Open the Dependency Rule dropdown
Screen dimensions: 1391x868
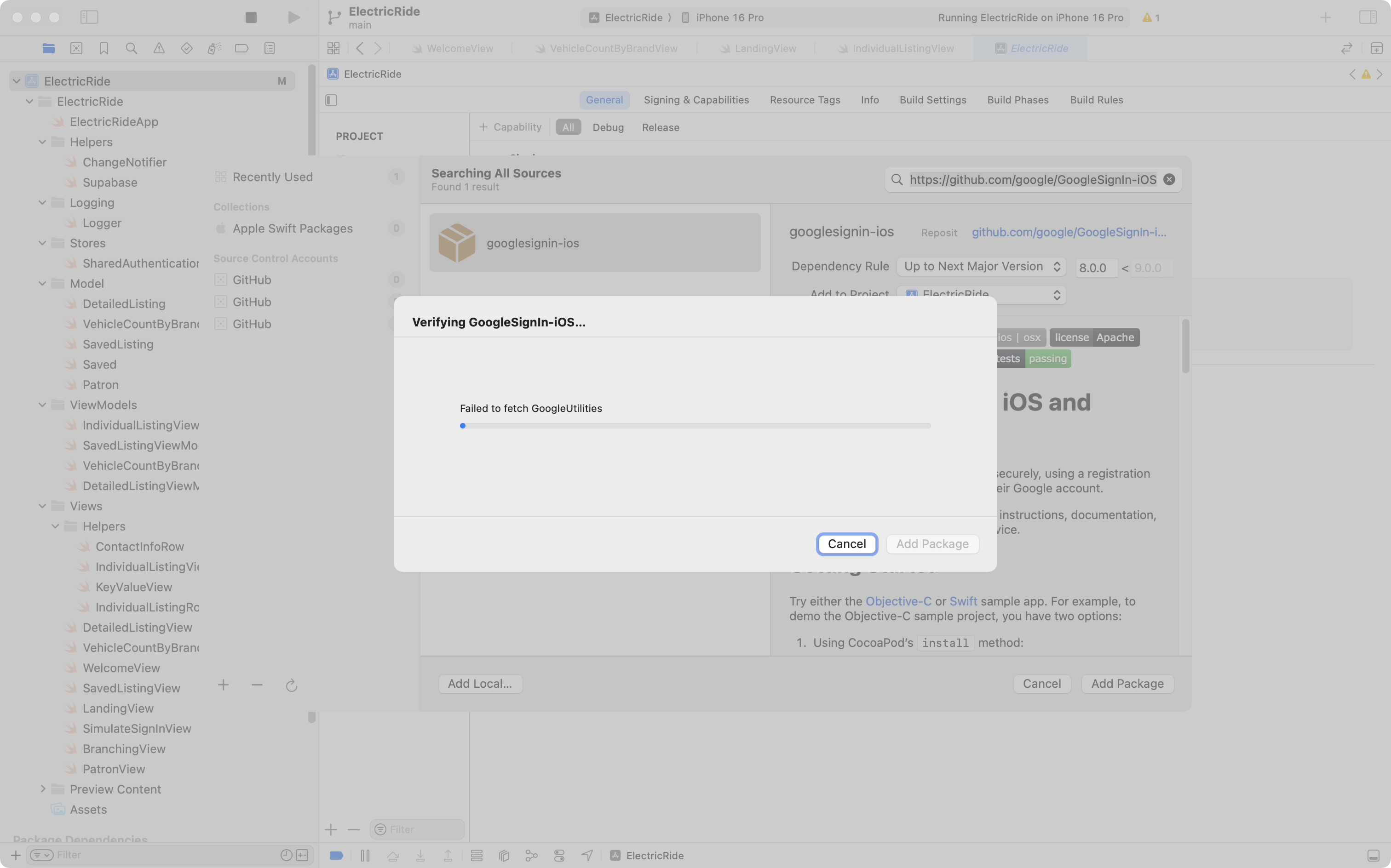tap(981, 266)
